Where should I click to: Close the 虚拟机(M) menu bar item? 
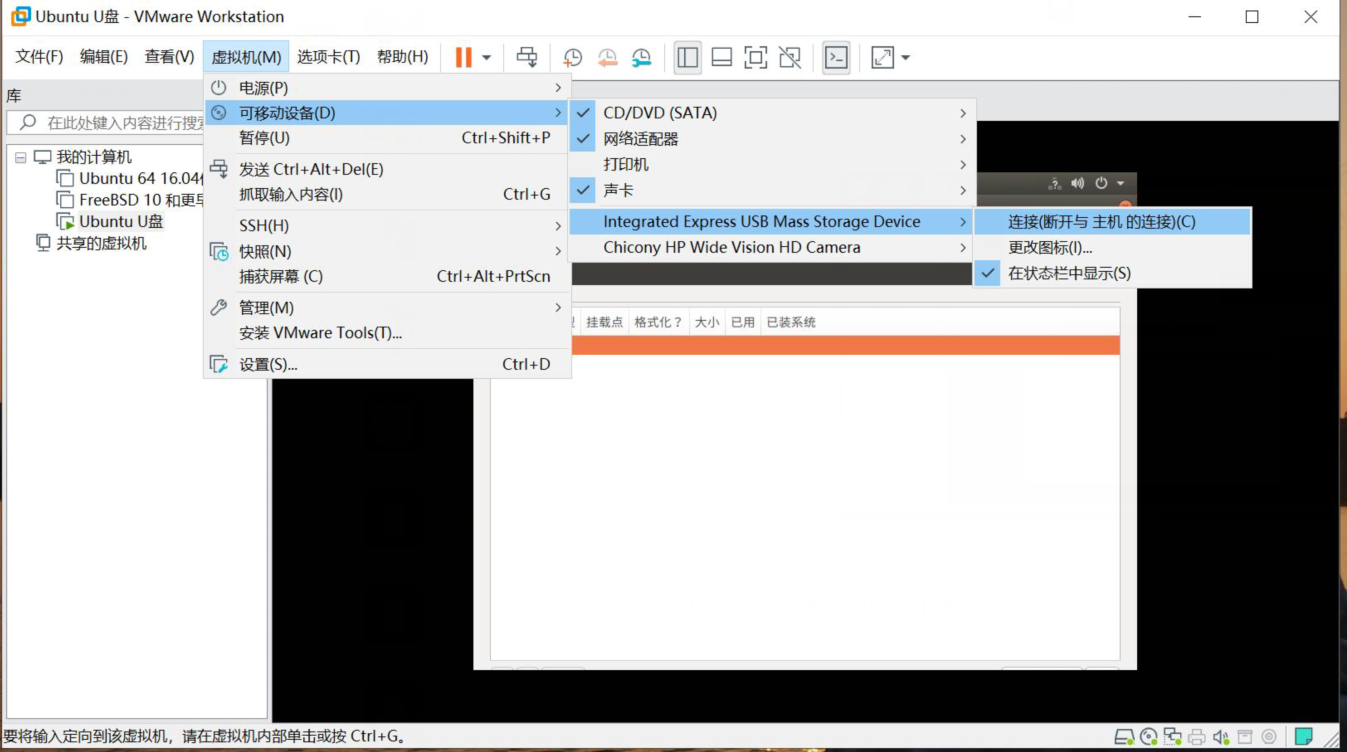(x=246, y=57)
